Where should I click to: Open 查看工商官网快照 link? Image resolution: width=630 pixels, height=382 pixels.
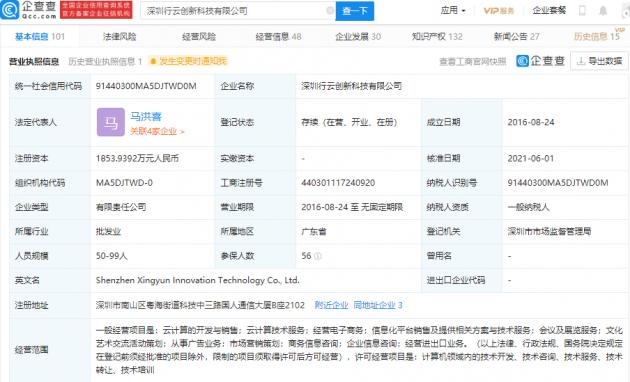pos(472,61)
